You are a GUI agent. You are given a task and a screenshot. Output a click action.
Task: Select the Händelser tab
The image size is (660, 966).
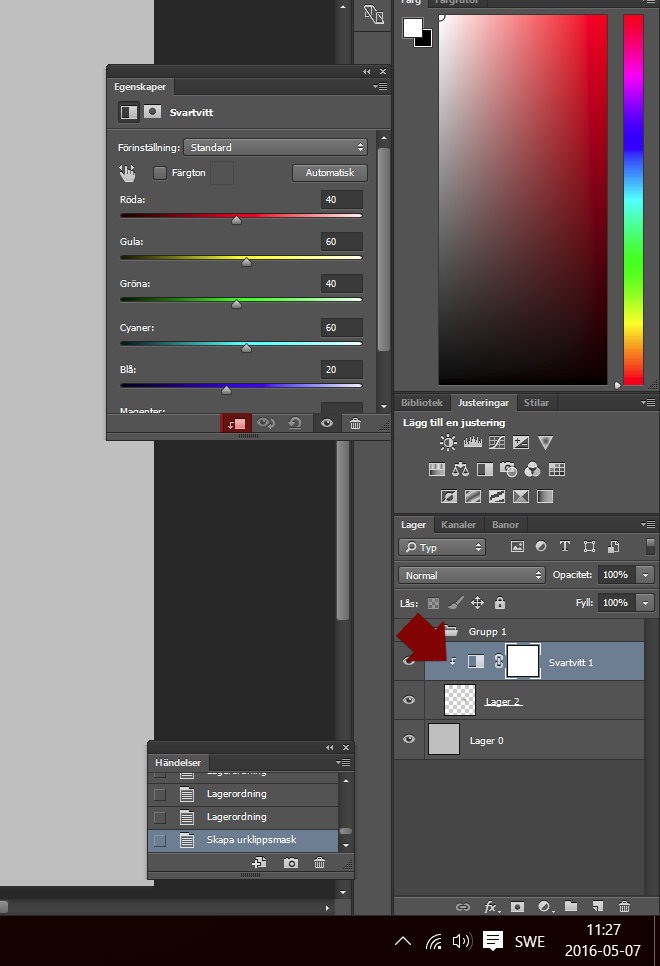[x=178, y=762]
